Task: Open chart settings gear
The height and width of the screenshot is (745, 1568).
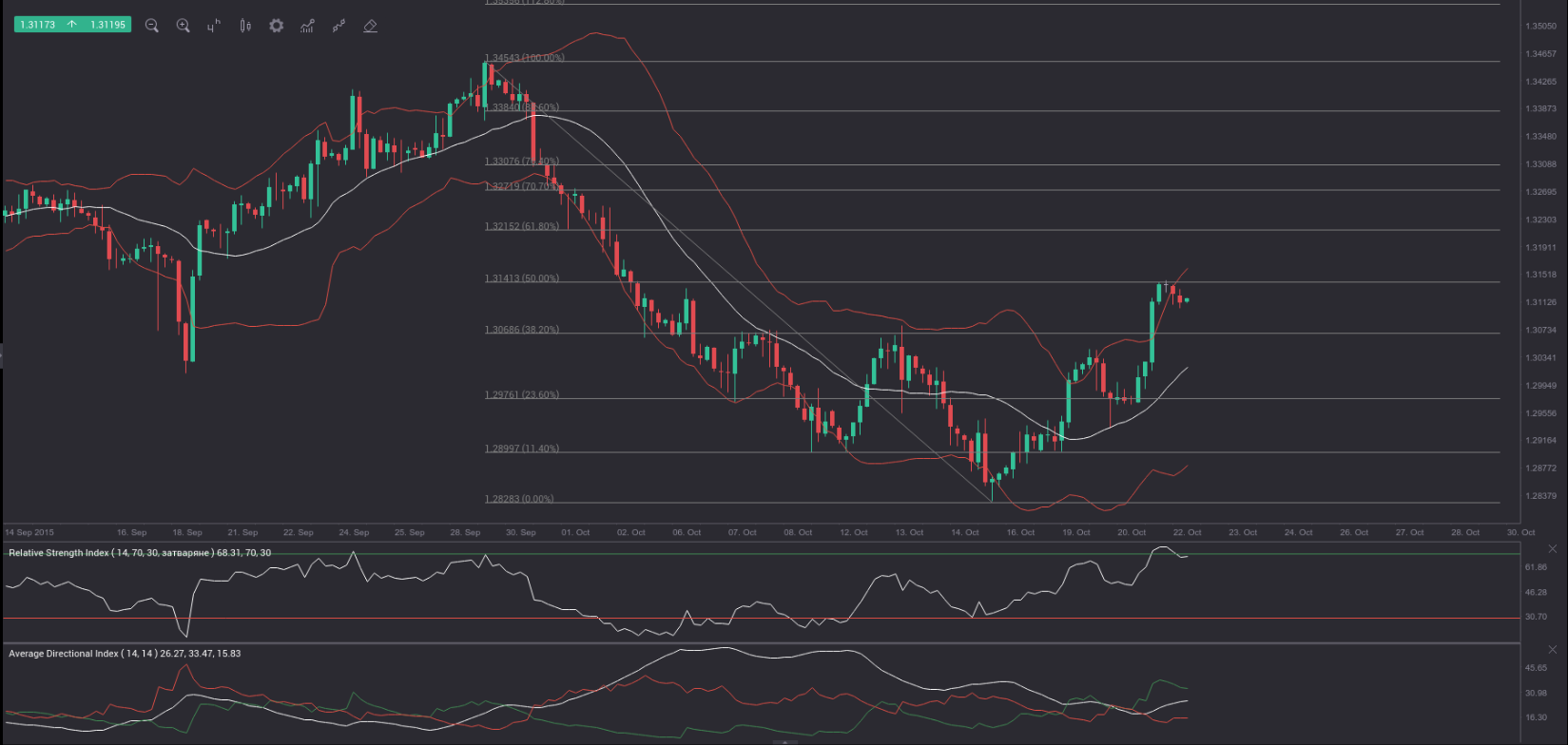Action: (276, 26)
